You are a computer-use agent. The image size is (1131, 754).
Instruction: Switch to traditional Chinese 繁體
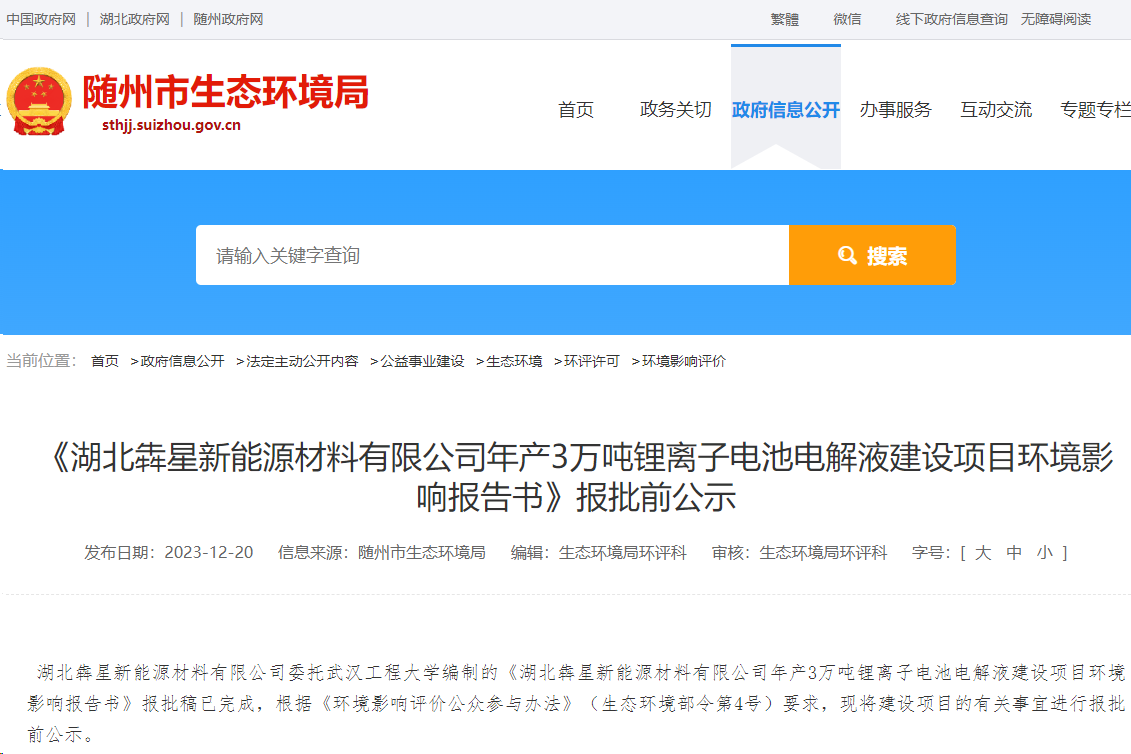[x=785, y=19]
